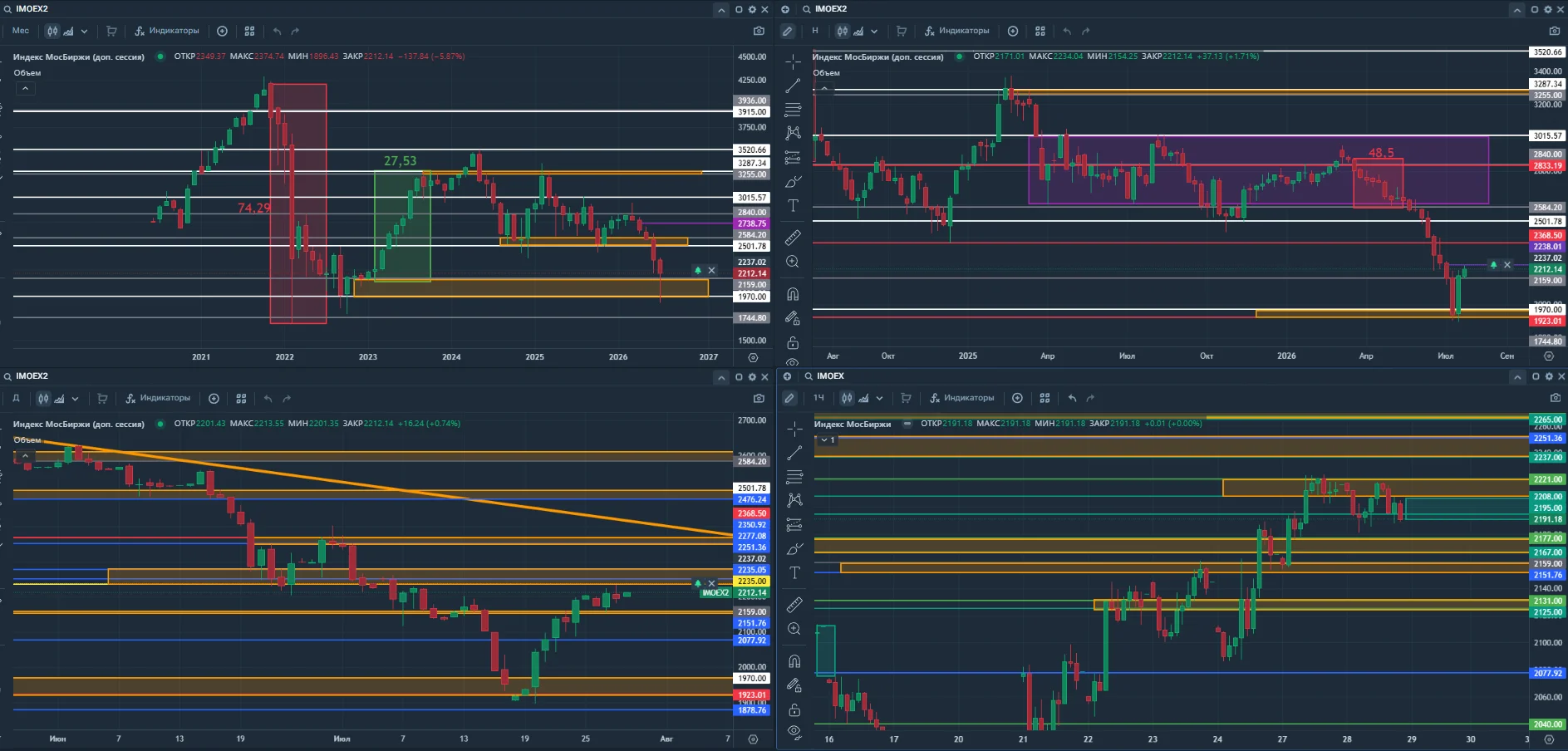This screenshot has height=751, width=1568.
Task: Click IMOEX2 symbol search in top-left panel
Action: point(26,9)
